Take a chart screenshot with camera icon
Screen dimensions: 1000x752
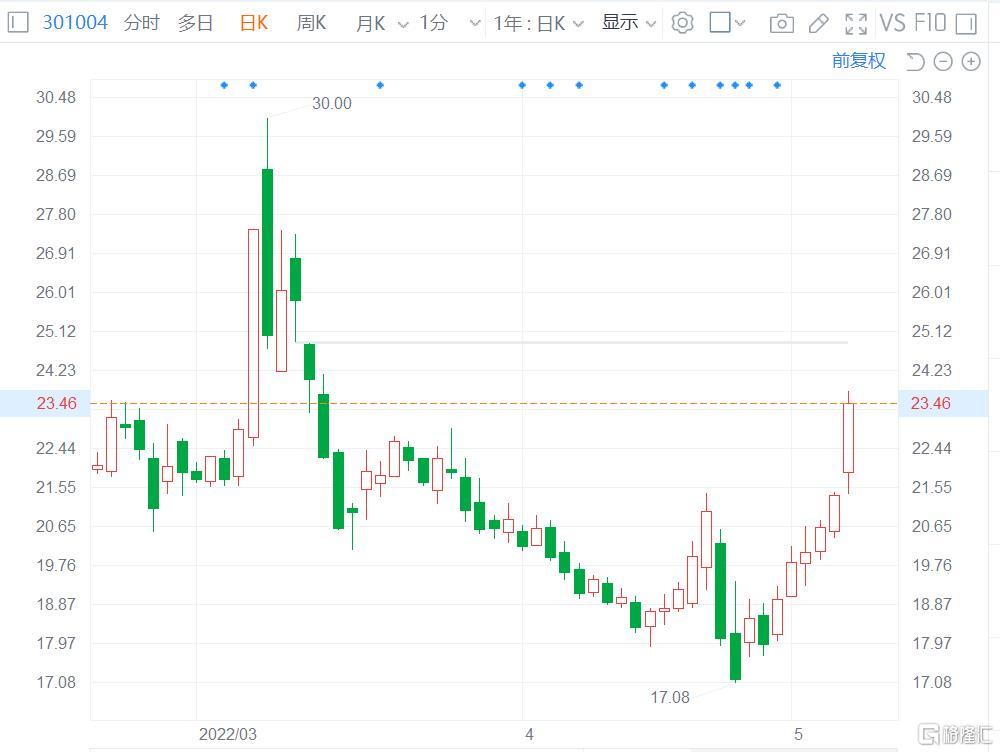[782, 23]
